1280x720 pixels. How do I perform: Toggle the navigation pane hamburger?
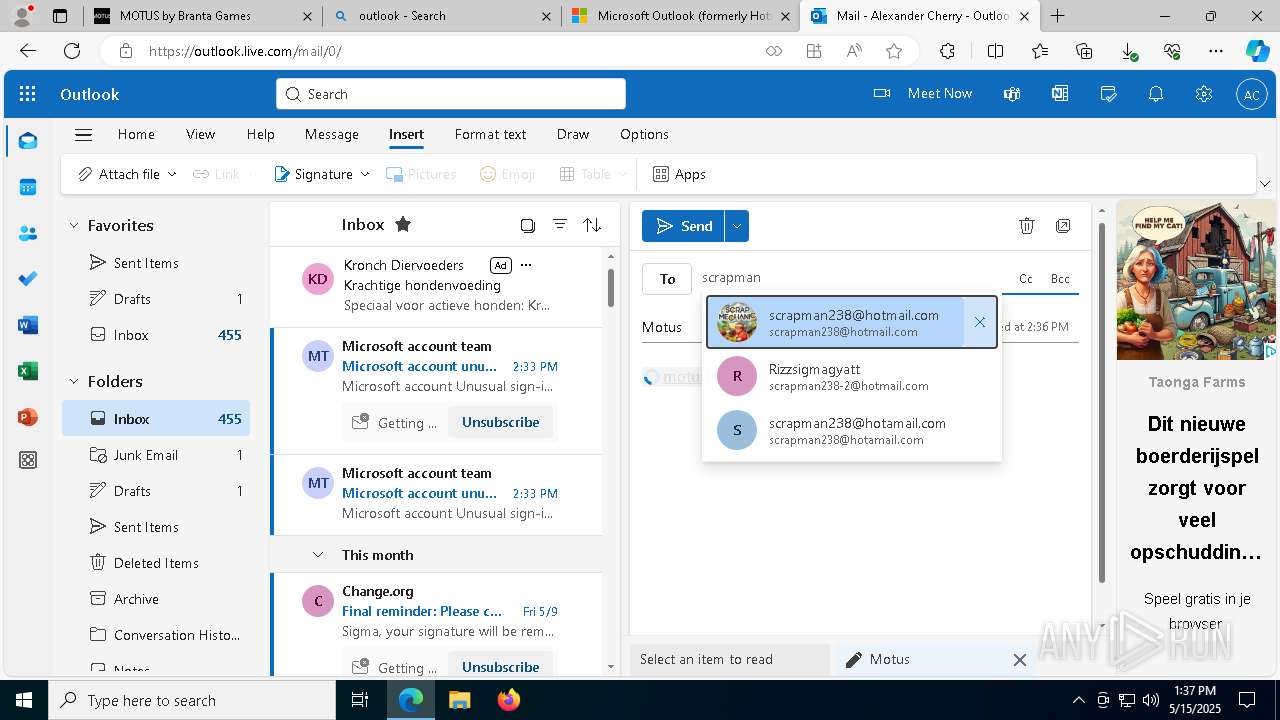84,134
